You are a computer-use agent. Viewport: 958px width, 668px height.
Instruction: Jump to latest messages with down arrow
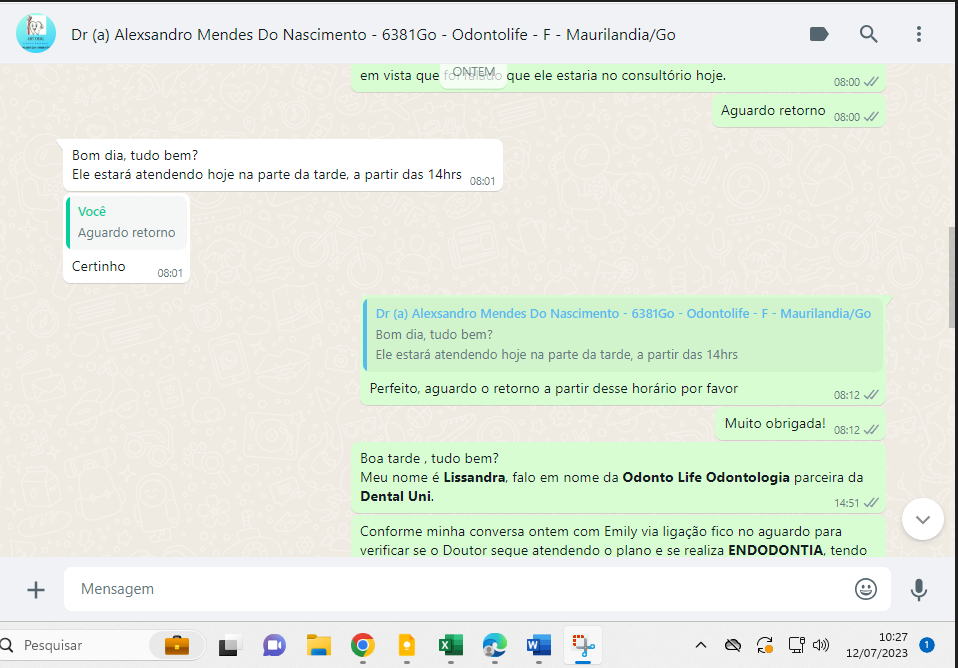tap(923, 519)
